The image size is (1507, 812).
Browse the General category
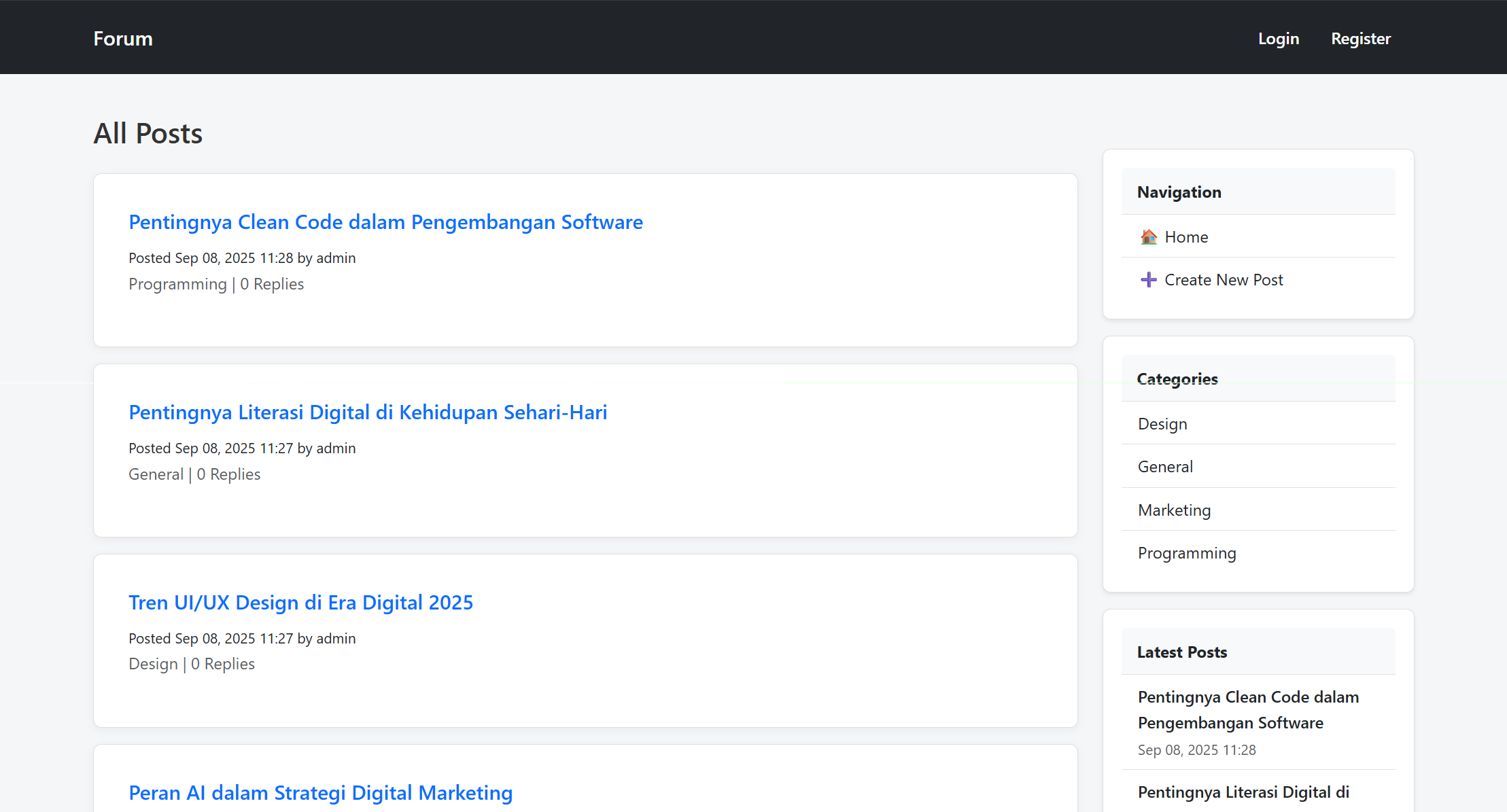(1165, 467)
